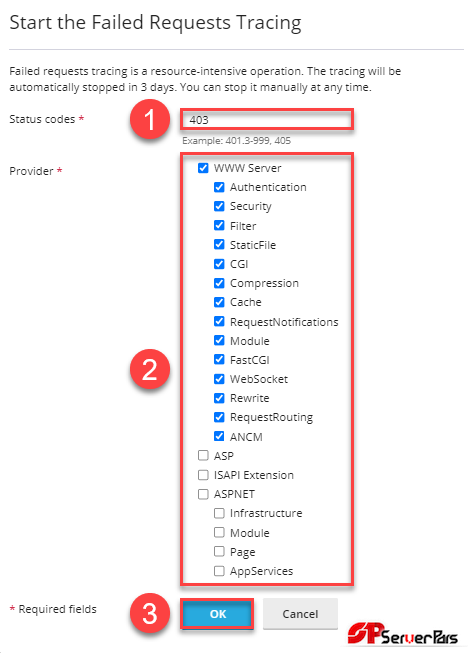The width and height of the screenshot is (473, 653).
Task: Disable the Security provider checkbox
Action: click(x=219, y=206)
